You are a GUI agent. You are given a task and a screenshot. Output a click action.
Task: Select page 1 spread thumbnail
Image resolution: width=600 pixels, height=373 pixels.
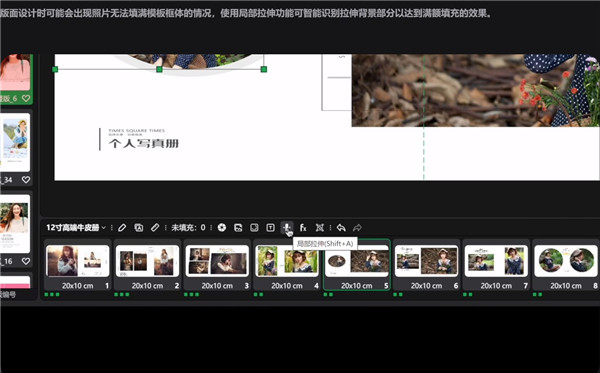77,261
